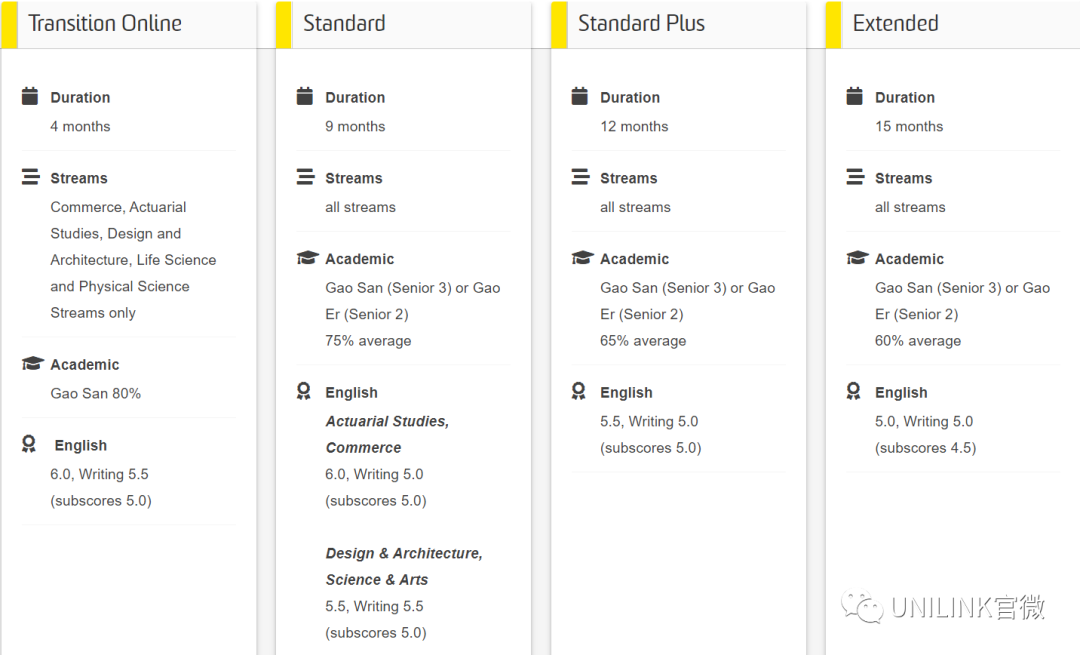Click the calendar icon under Transition Online
This screenshot has width=1080, height=655.
pyautogui.click(x=30, y=96)
